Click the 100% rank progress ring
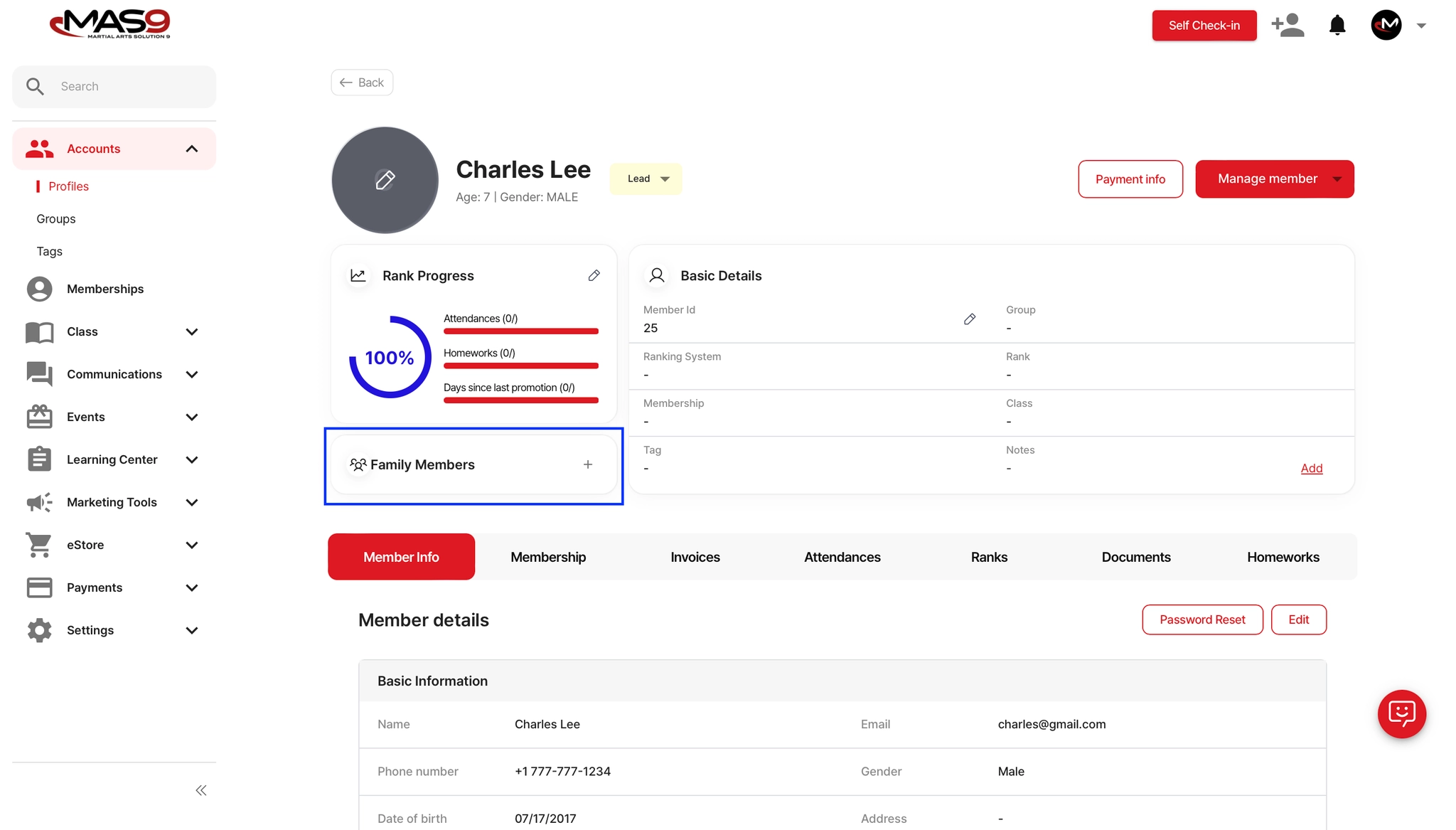The image size is (1456, 830). [389, 358]
